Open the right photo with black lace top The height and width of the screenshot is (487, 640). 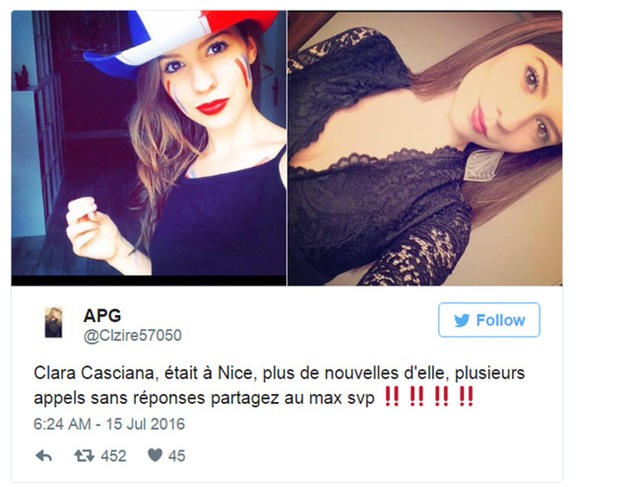[425, 148]
